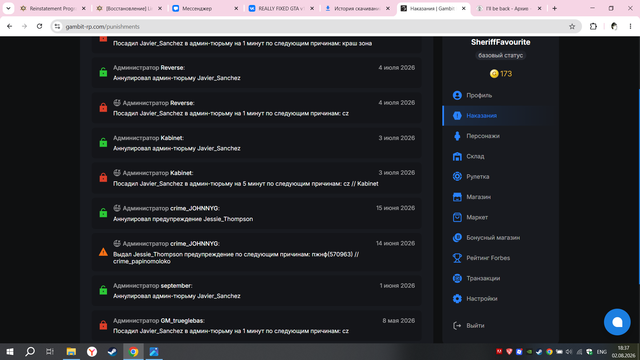Click the green unlock icon in Reverse's annulment row
The width and height of the screenshot is (640, 360).
coord(103,72)
